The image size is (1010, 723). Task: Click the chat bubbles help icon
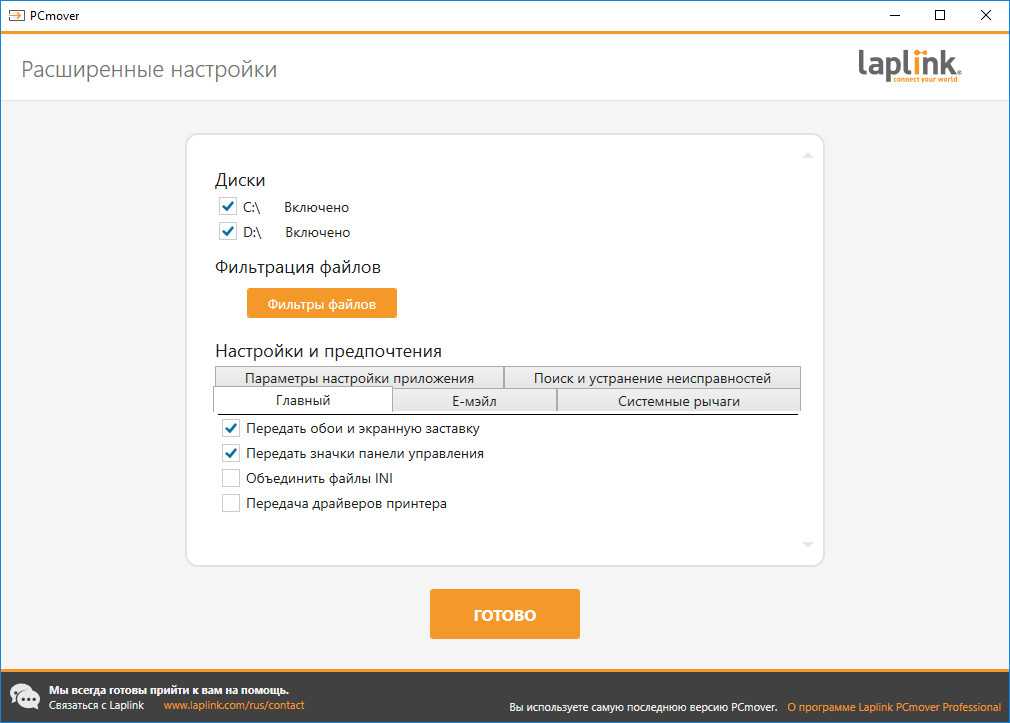[25, 696]
